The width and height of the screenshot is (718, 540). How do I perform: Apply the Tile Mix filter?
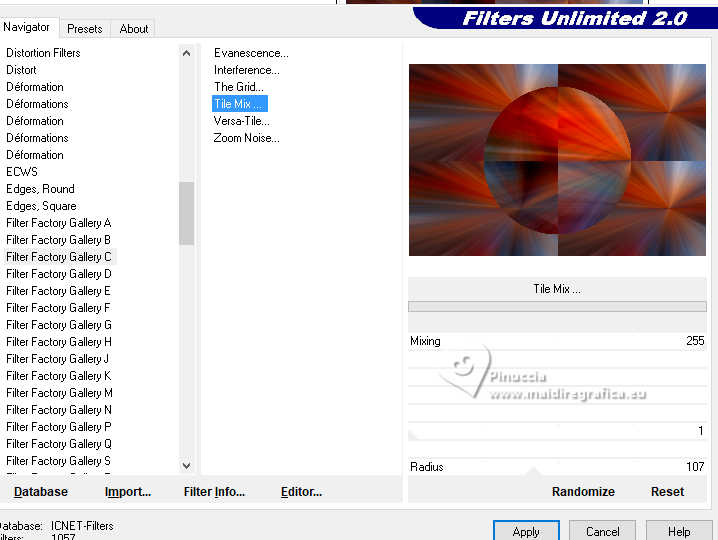526,531
